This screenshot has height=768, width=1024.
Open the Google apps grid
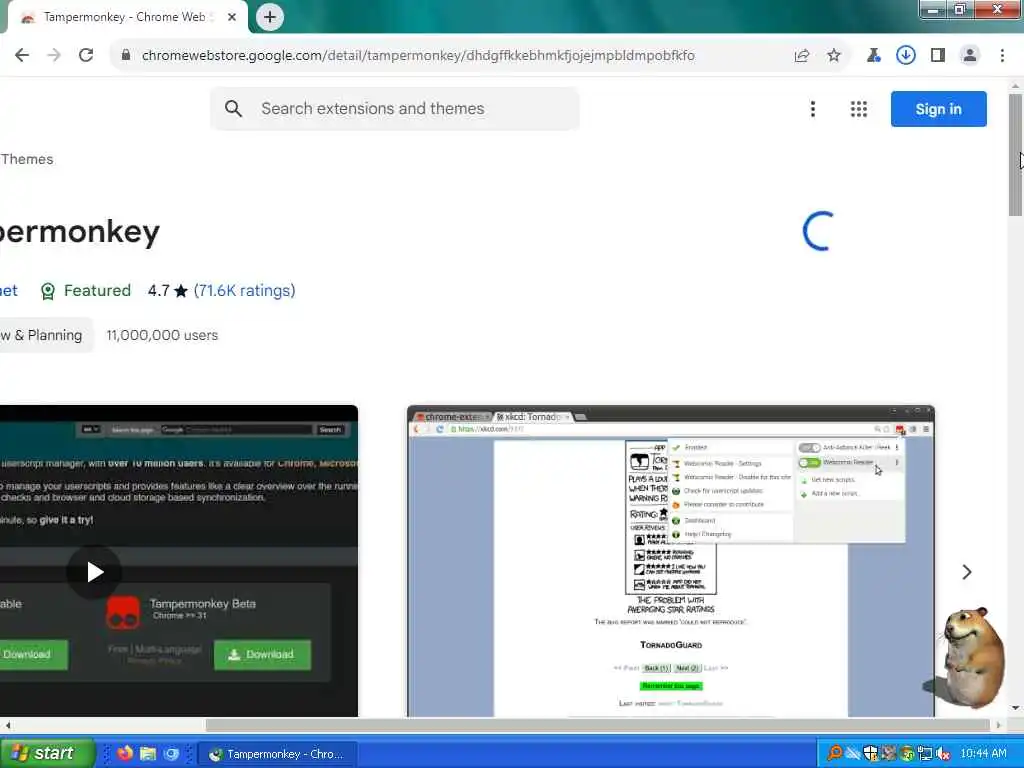859,109
